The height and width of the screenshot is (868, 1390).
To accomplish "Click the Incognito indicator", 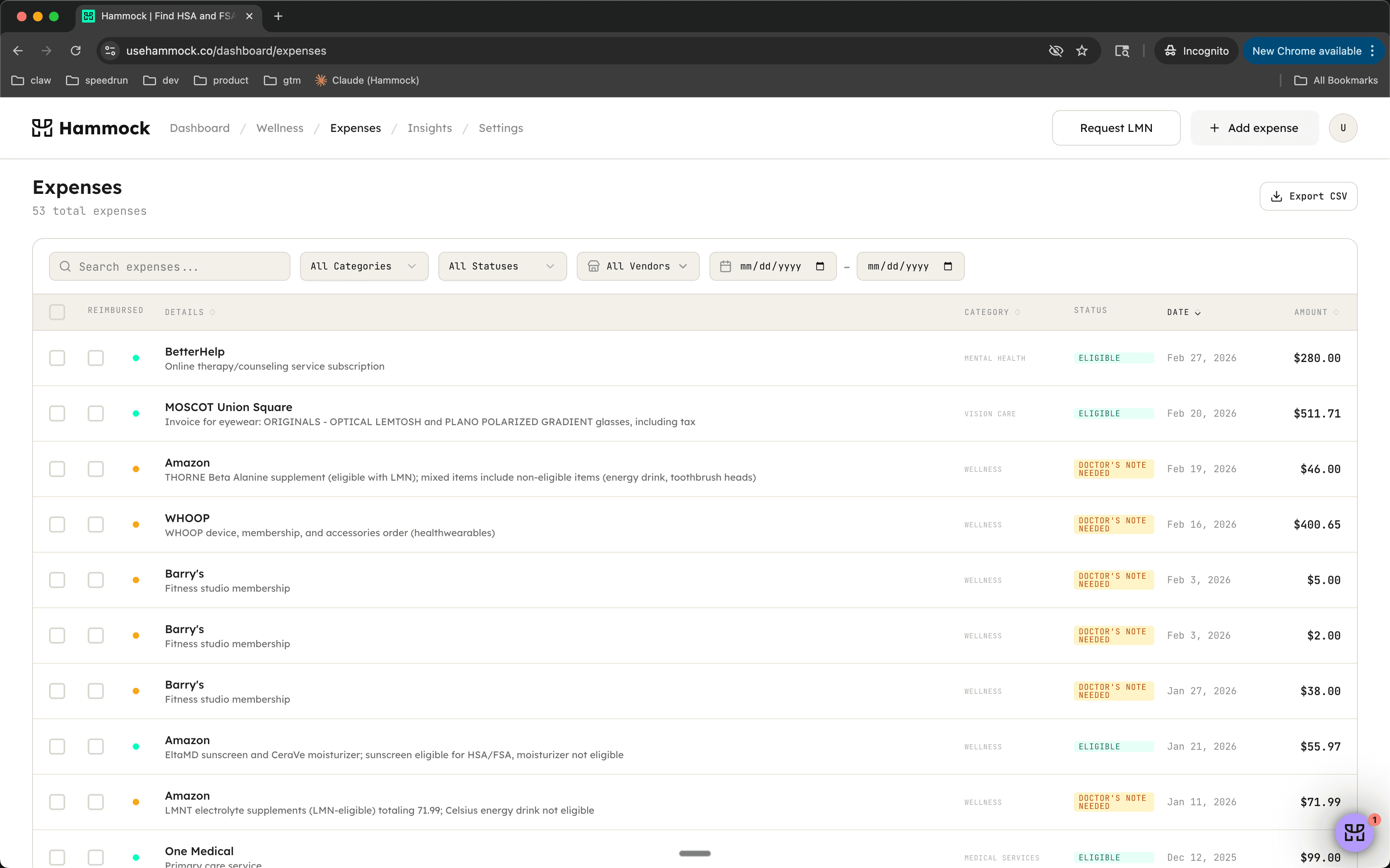I will click(x=1197, y=51).
